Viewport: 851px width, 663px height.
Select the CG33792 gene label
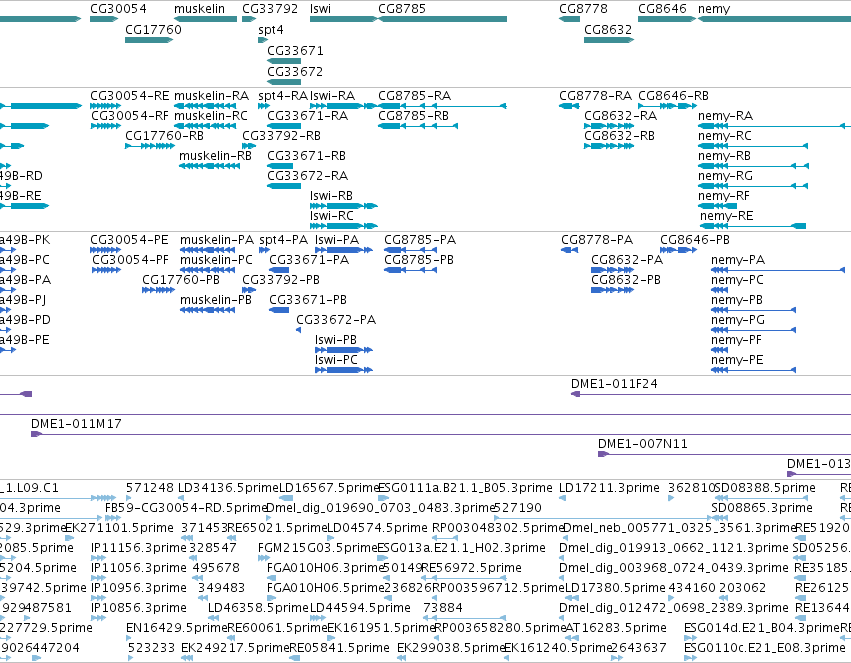pyautogui.click(x=270, y=9)
